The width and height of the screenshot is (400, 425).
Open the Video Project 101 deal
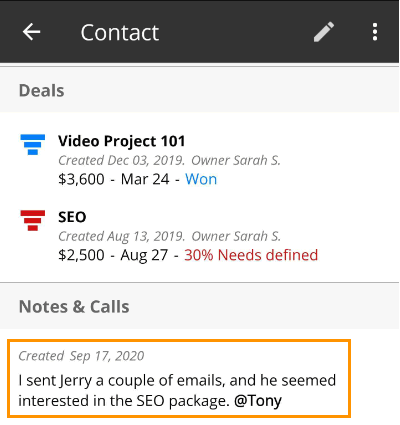[x=121, y=141]
